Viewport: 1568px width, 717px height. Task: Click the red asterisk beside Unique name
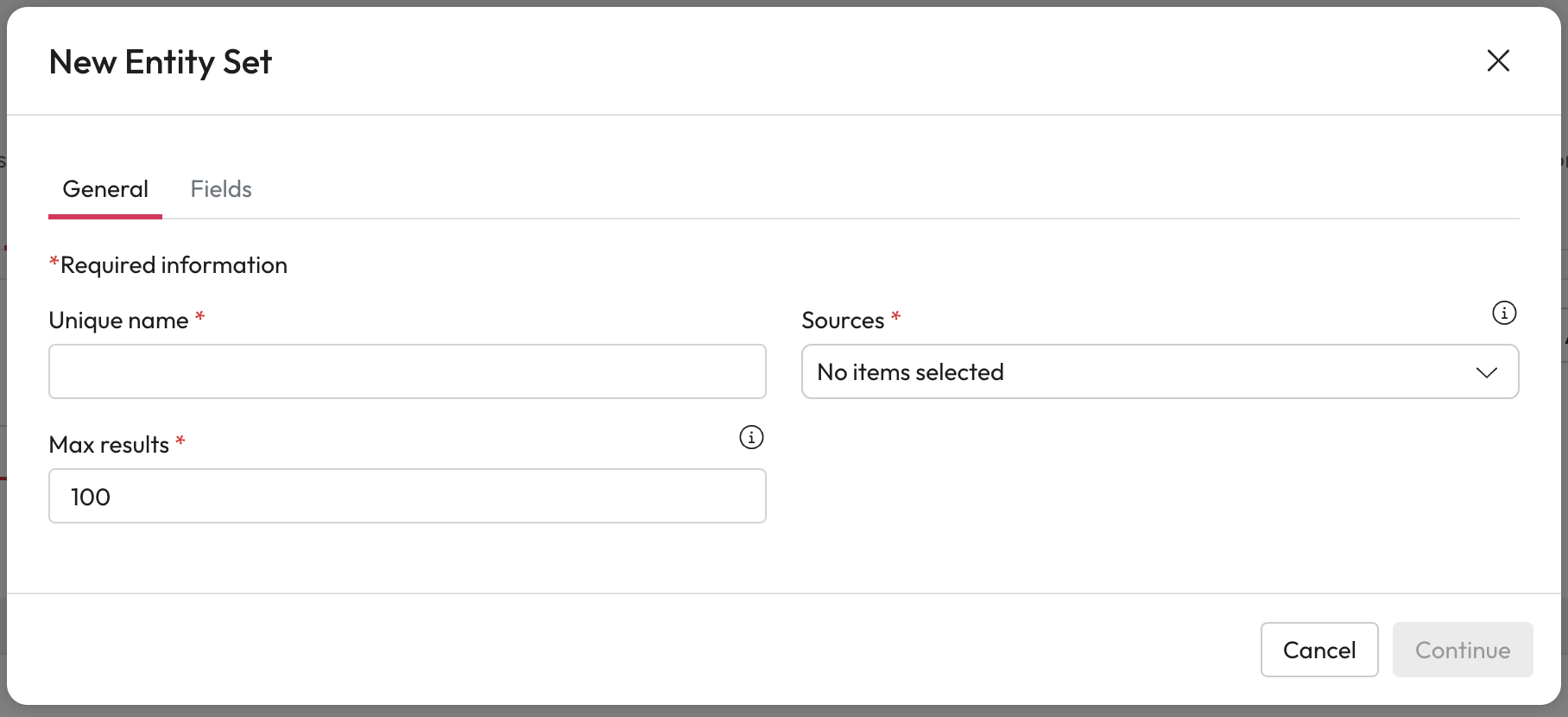200,317
